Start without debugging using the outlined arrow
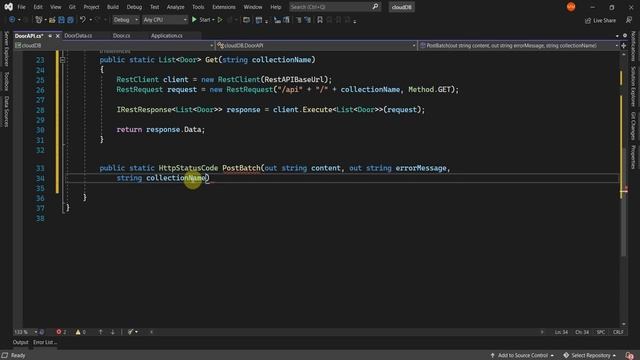Viewport: 640px width, 360px height. point(220,20)
